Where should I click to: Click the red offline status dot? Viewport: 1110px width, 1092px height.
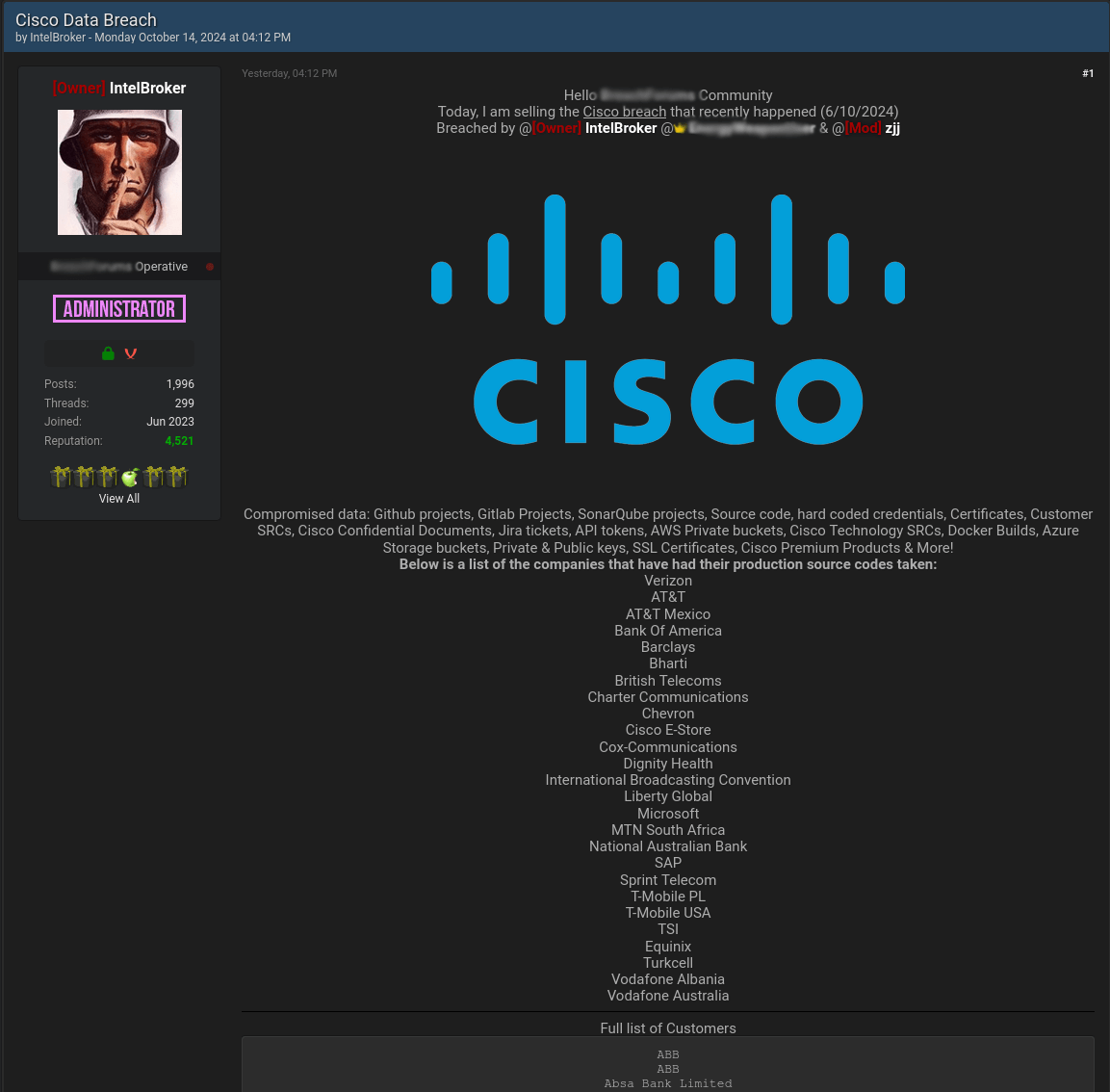(x=210, y=267)
